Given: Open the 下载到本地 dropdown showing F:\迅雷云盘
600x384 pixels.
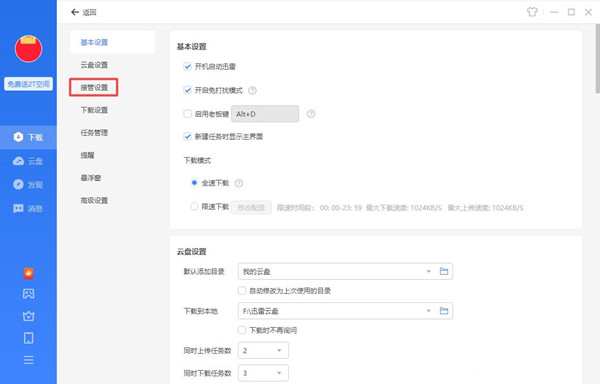Looking at the screenshot, I should coord(345,311).
